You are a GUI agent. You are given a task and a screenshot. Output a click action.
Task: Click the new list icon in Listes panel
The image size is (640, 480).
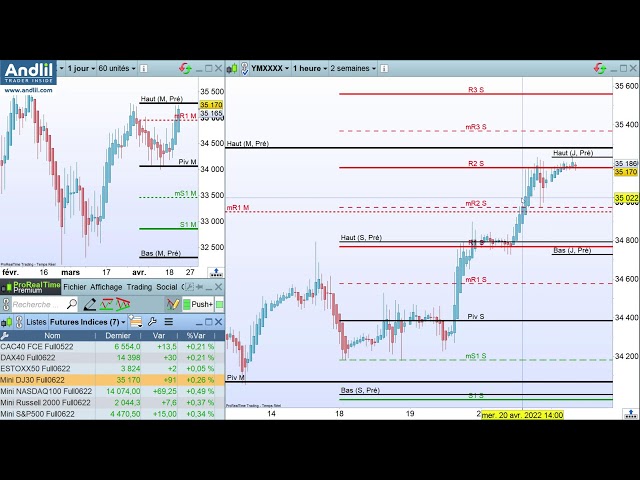coord(136,322)
